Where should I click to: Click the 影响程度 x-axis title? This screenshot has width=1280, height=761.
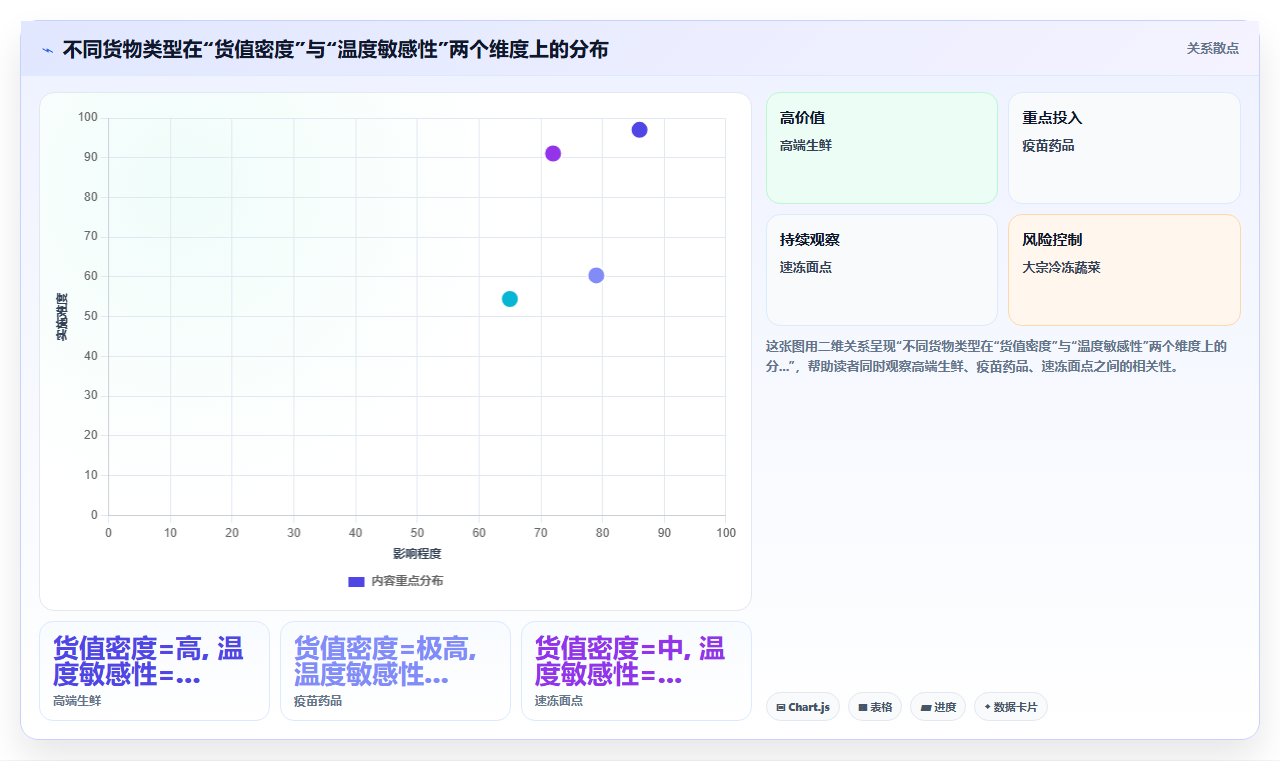coord(417,554)
